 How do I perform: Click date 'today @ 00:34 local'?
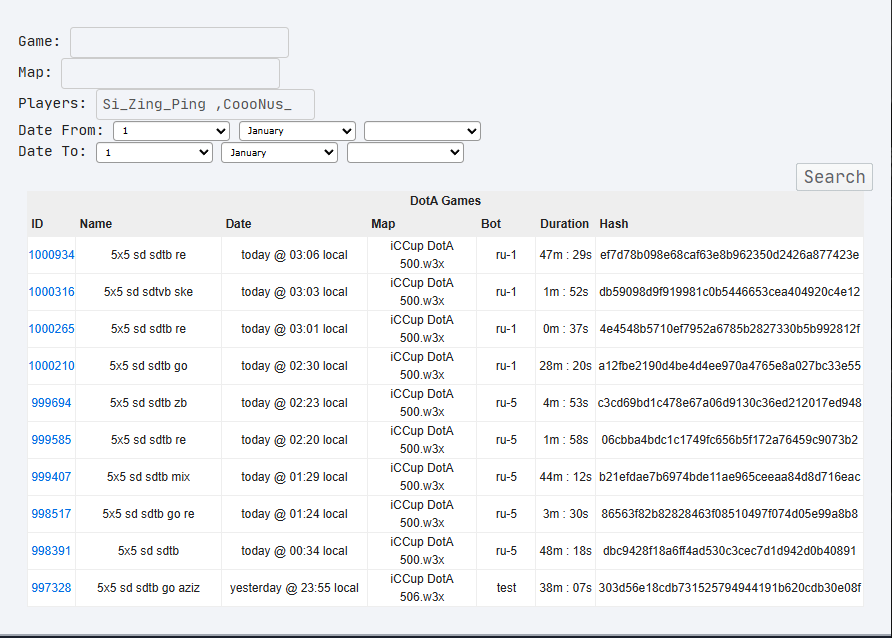(294, 550)
